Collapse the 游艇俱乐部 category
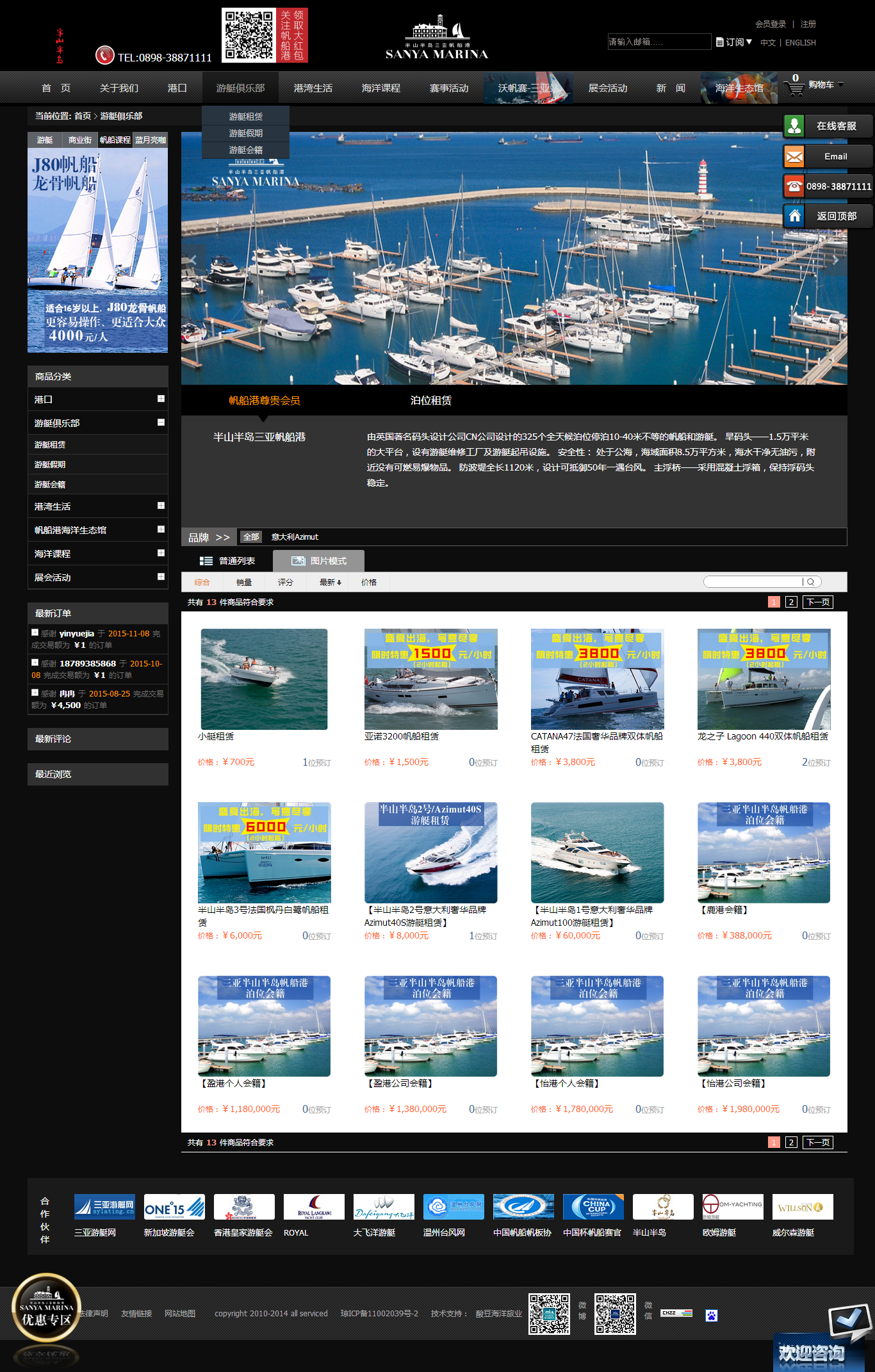Screen dimensions: 875x1372 point(161,423)
